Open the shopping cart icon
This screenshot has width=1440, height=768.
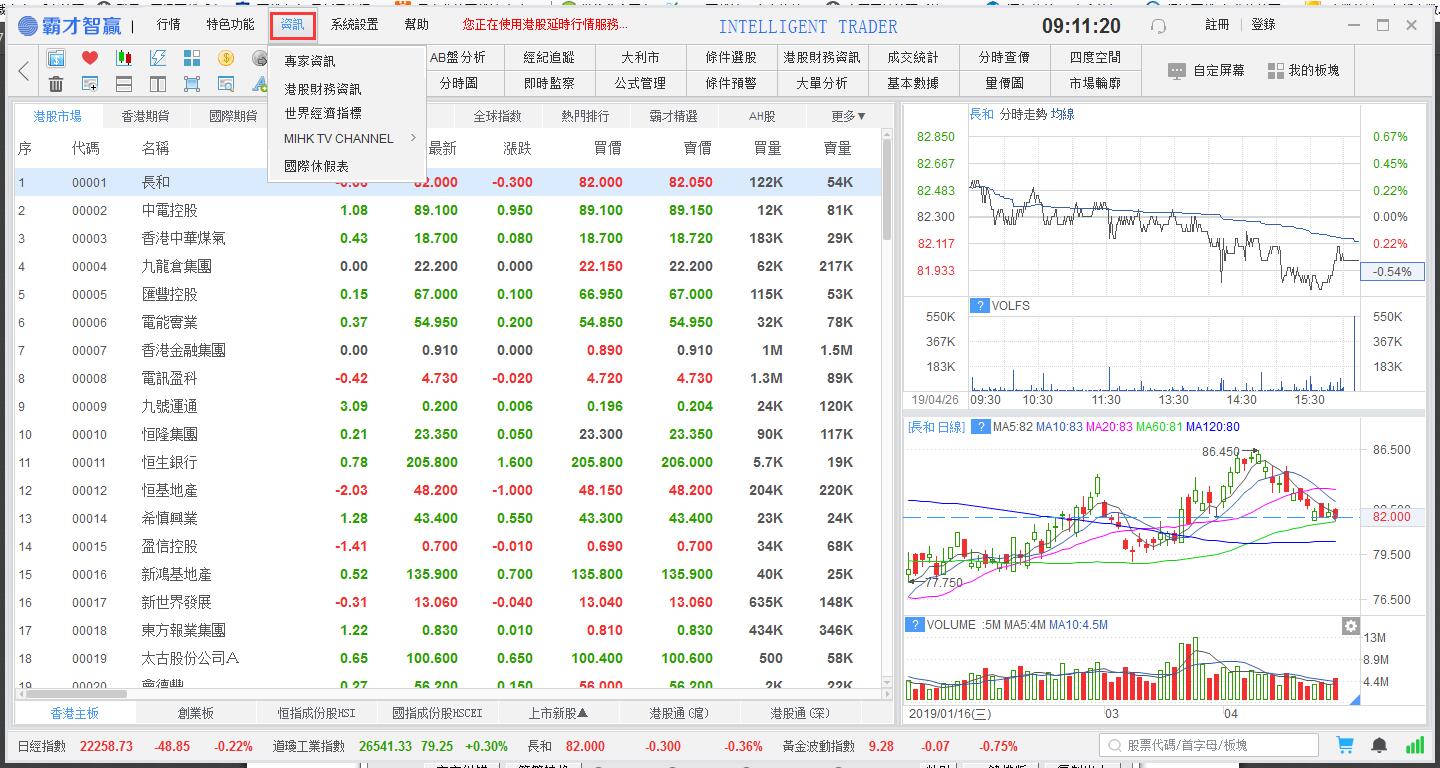click(1345, 746)
